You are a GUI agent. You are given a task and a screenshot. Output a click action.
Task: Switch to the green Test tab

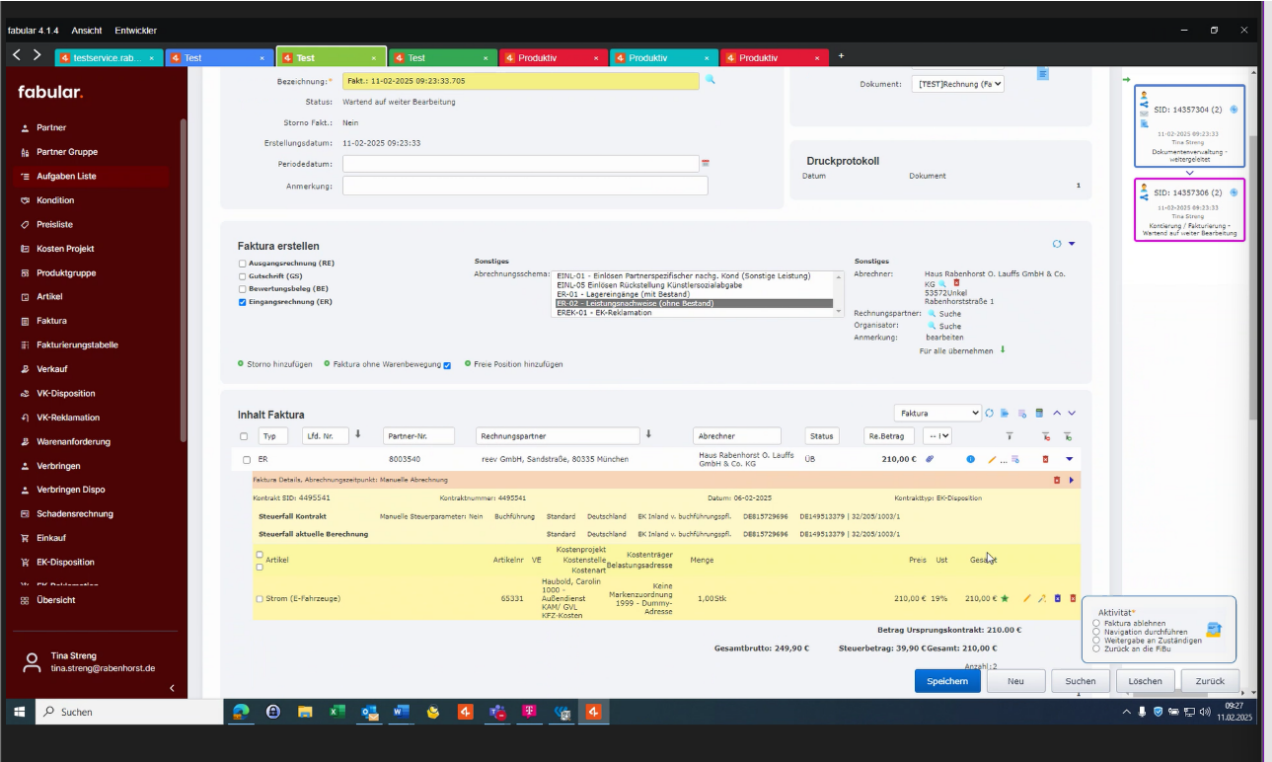[x=330, y=57]
